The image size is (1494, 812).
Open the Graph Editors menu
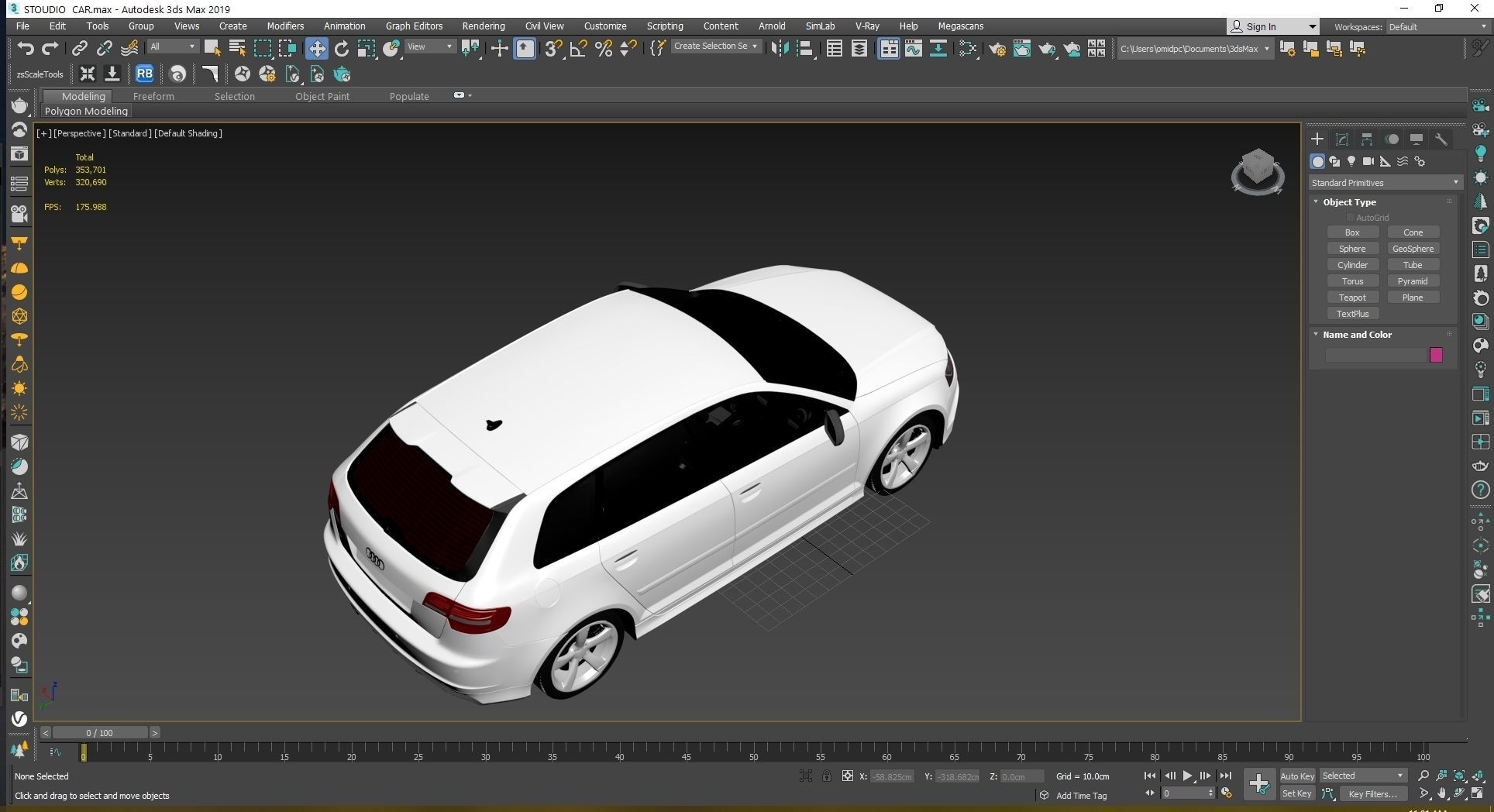tap(415, 26)
